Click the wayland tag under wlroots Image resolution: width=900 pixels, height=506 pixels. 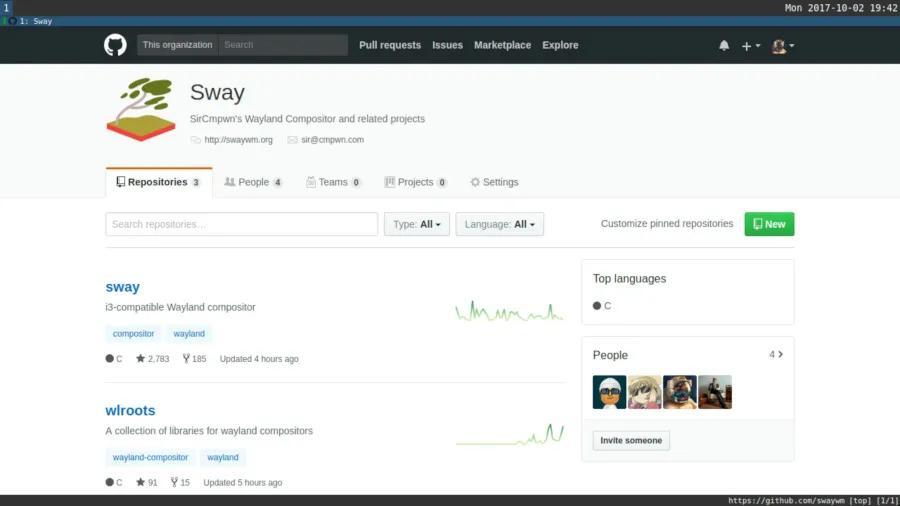(223, 457)
